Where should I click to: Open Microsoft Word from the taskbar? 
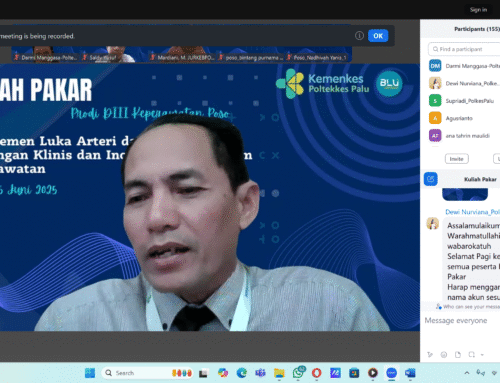[x=410, y=373]
